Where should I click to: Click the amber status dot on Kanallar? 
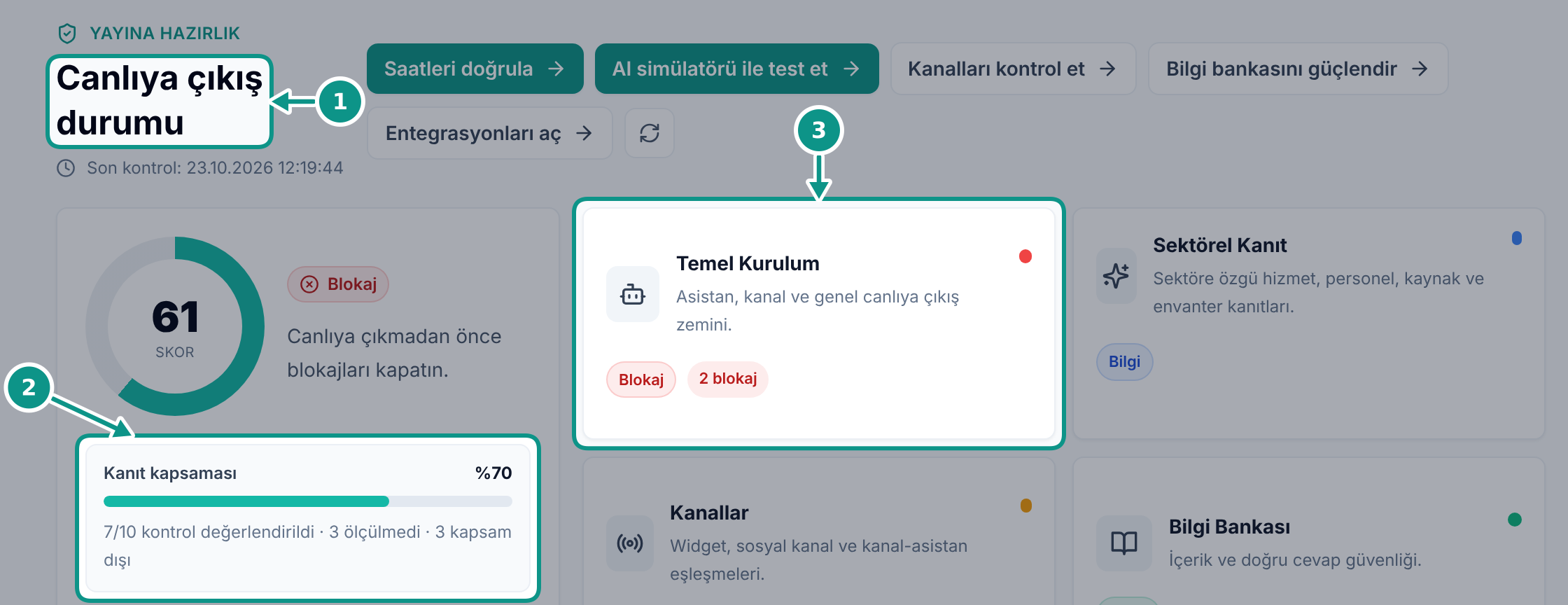pyautogui.click(x=1026, y=506)
